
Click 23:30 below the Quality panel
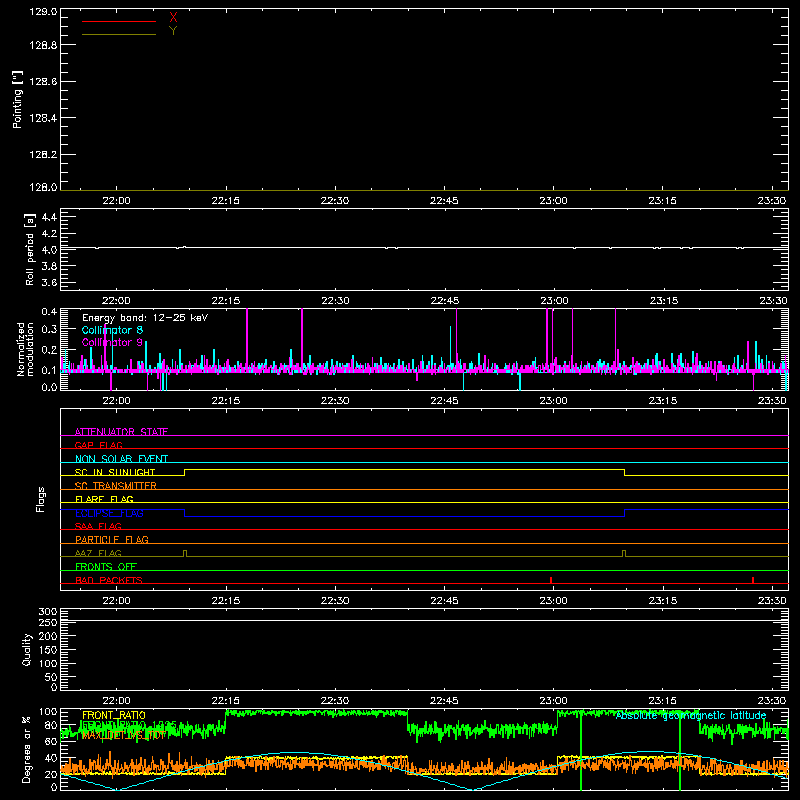point(772,701)
